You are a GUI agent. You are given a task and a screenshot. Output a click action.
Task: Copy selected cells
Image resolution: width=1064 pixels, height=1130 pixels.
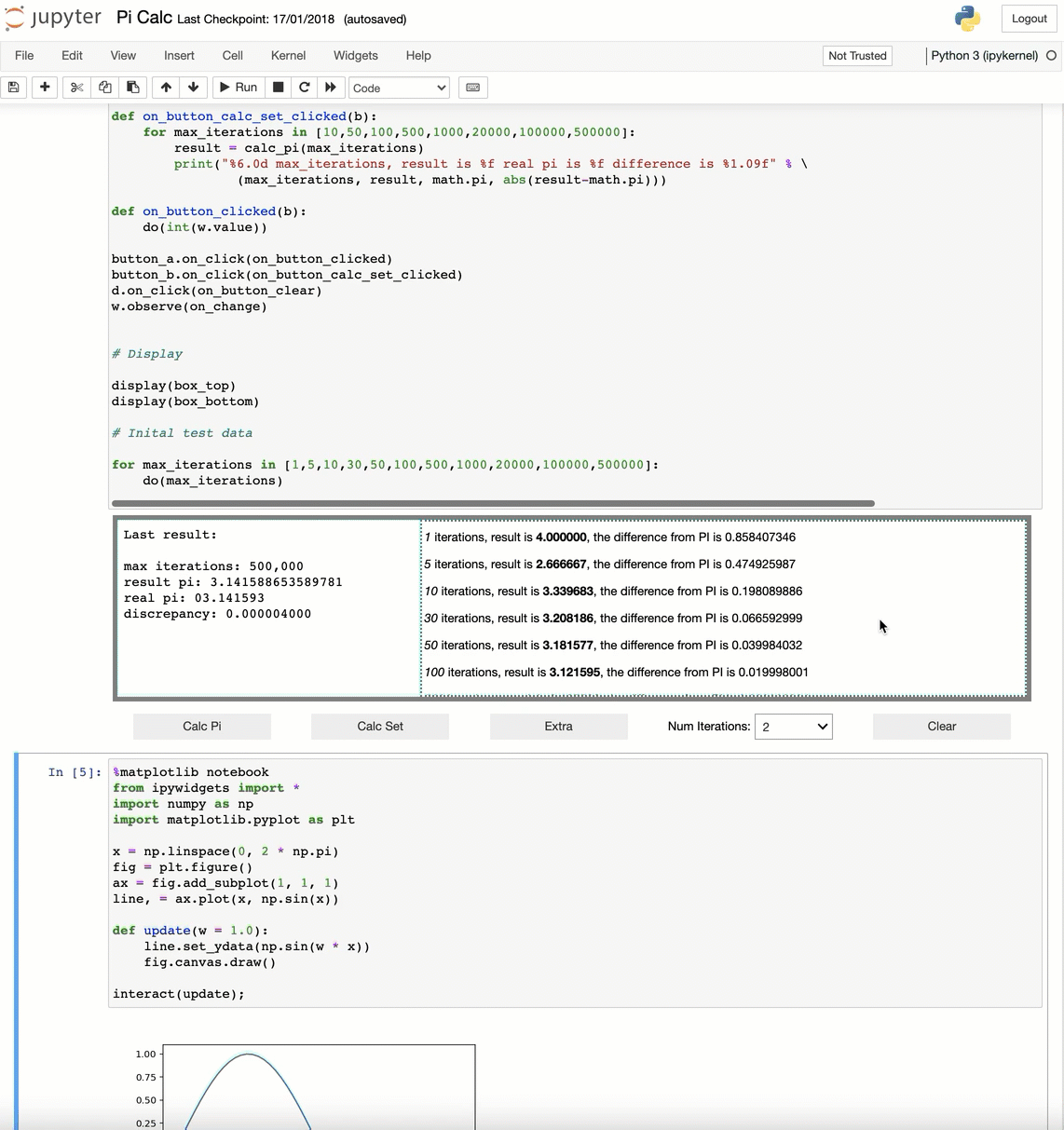coord(105,88)
